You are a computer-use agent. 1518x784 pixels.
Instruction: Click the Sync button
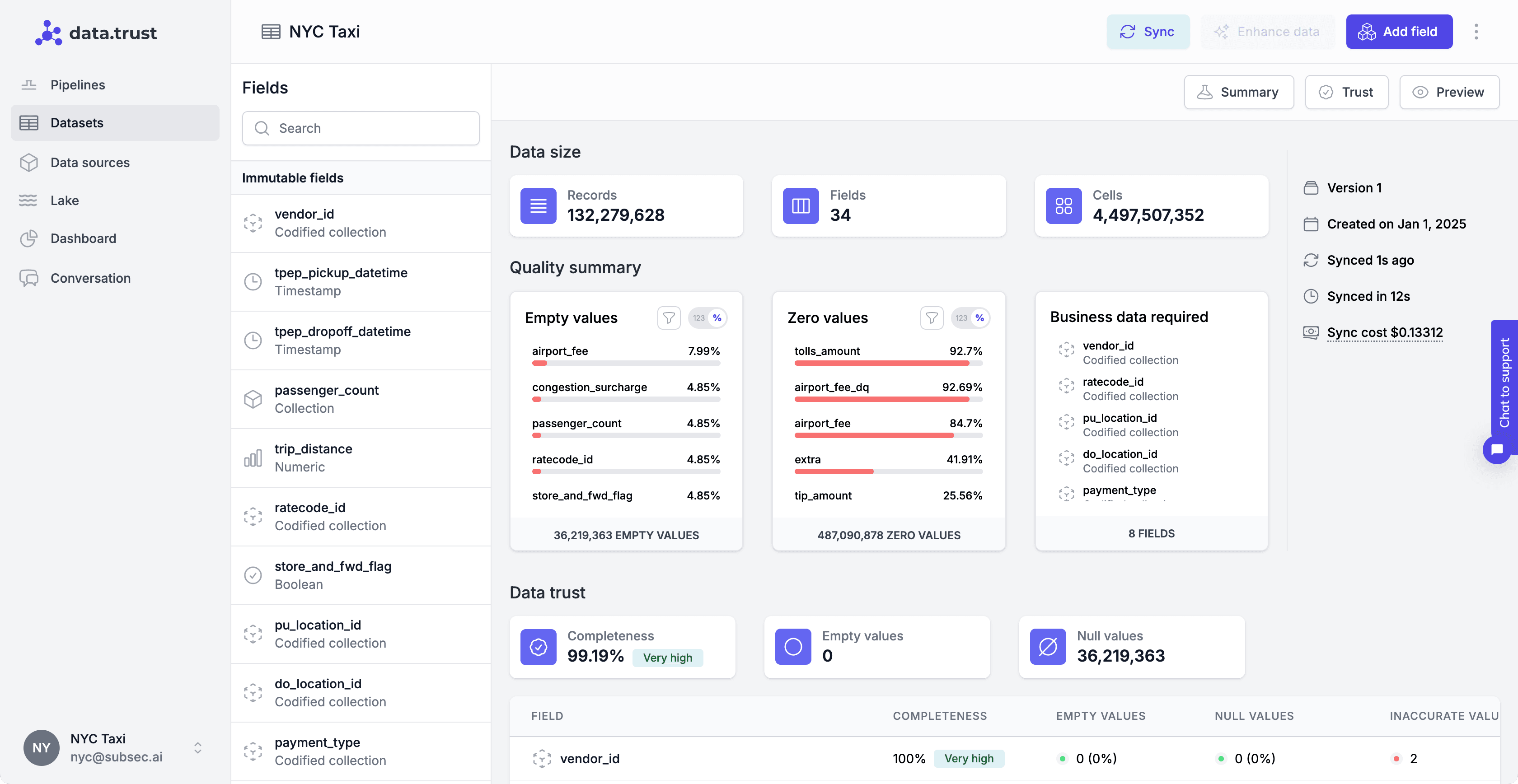pos(1148,31)
